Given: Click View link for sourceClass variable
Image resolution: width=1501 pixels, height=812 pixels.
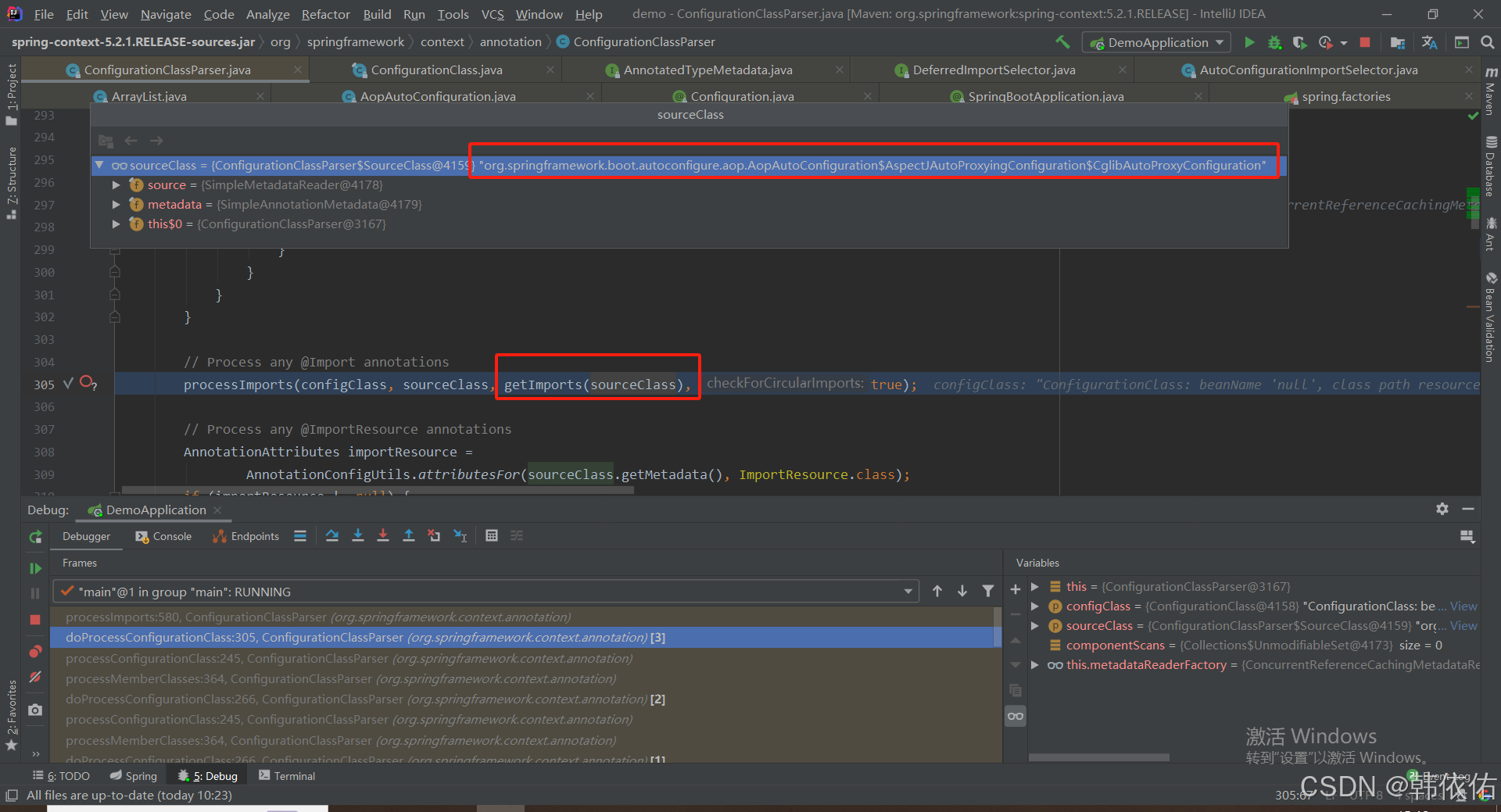Looking at the screenshot, I should [x=1463, y=625].
